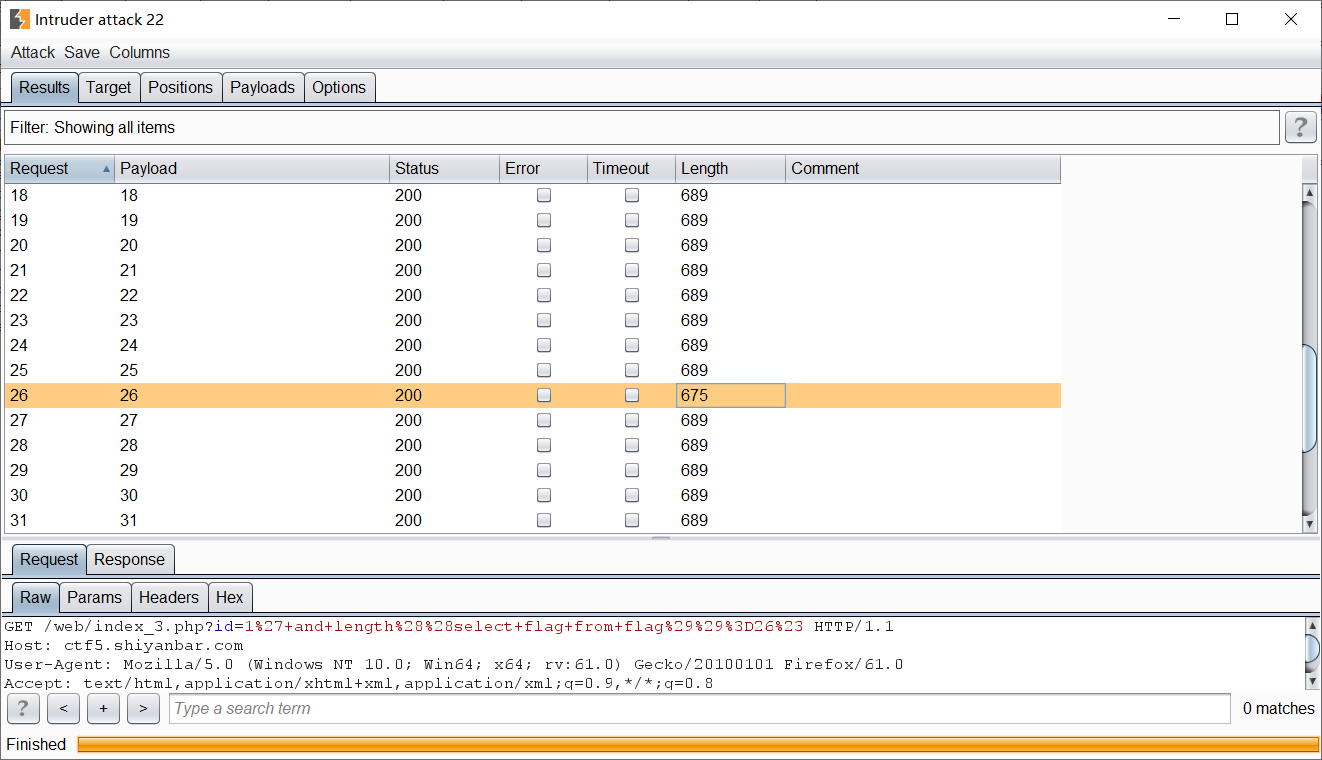Switch to the Response tab
1322x760 pixels.
[x=129, y=559]
